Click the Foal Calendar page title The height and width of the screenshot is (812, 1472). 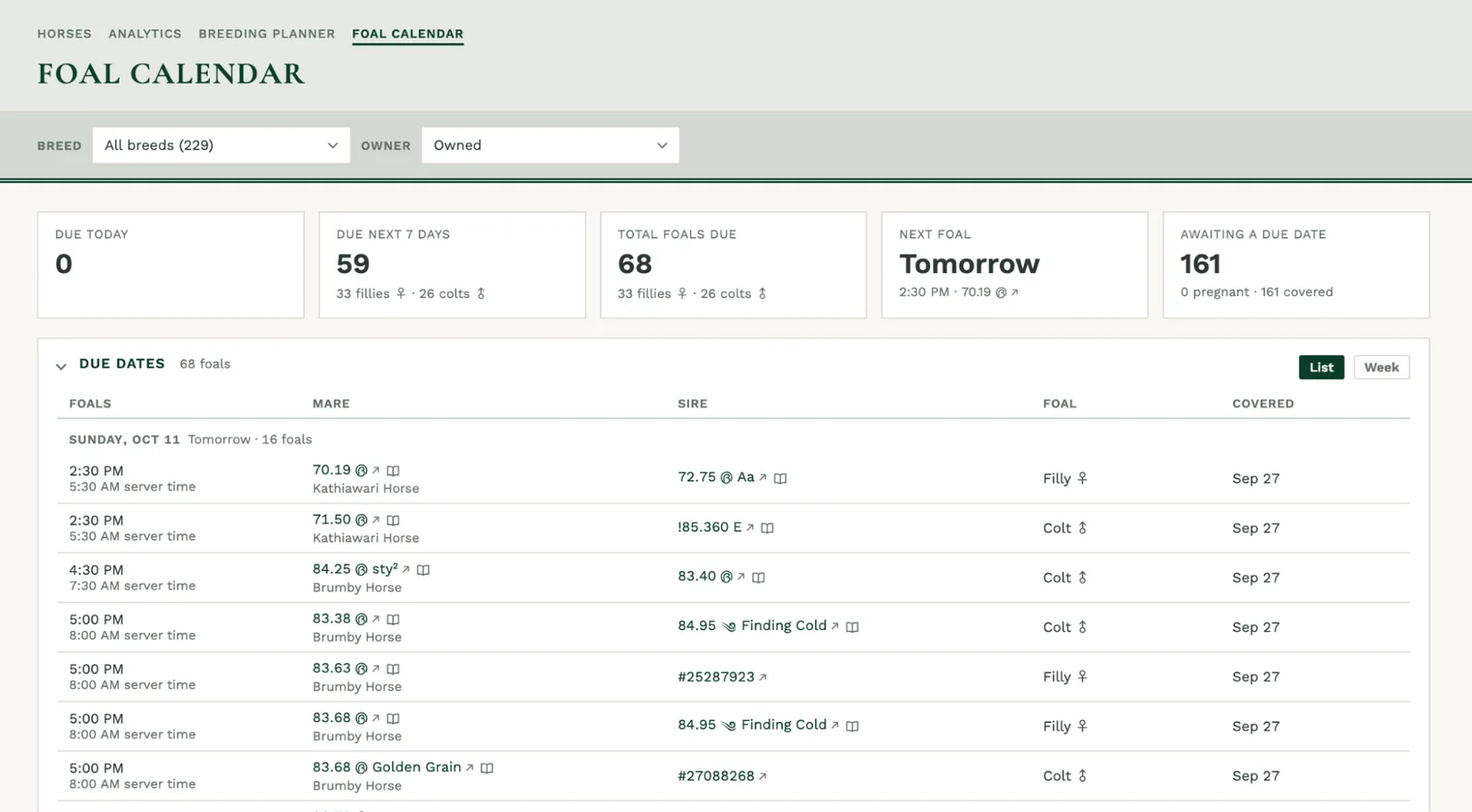170,74
